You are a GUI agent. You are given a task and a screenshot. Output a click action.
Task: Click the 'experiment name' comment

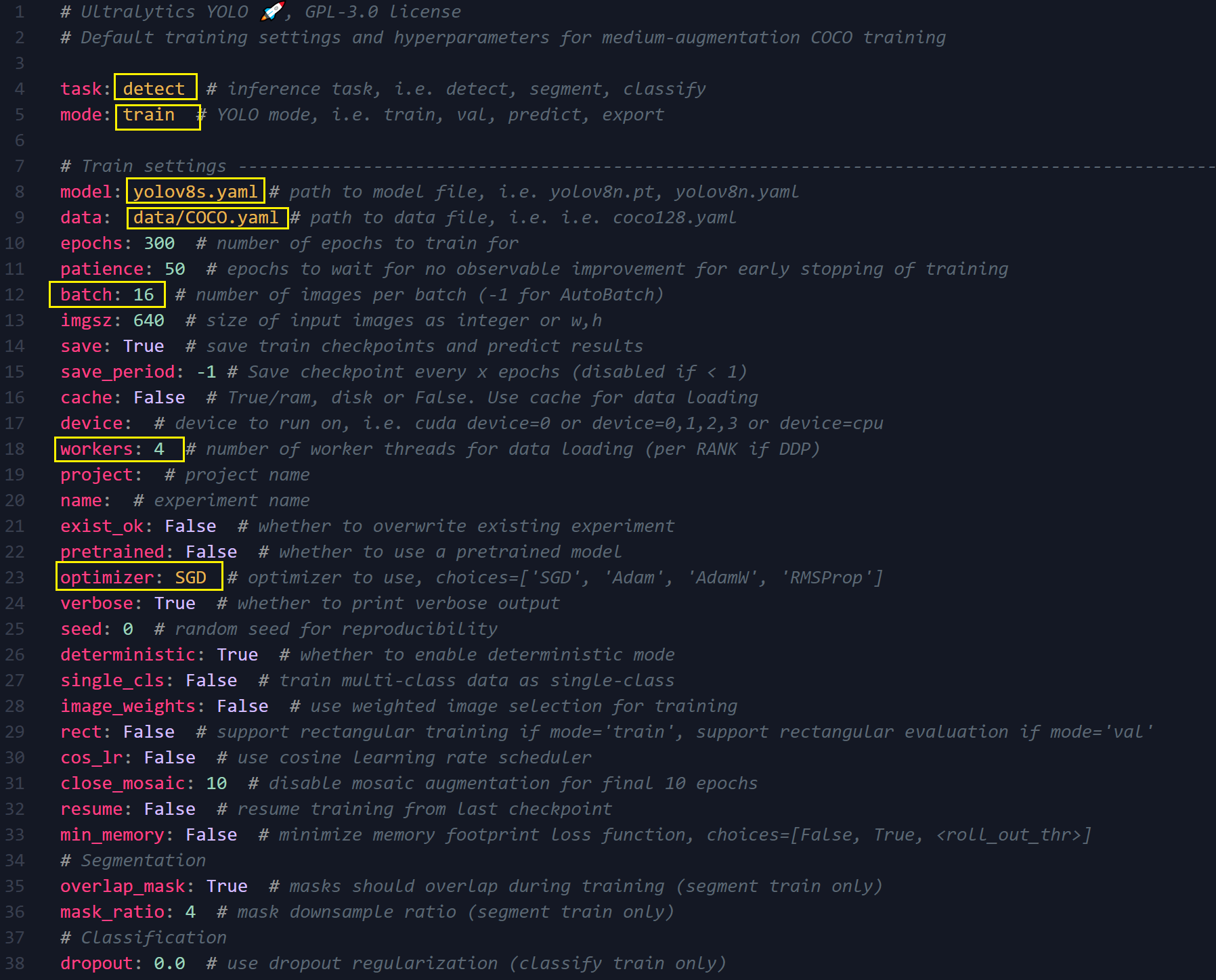232,500
